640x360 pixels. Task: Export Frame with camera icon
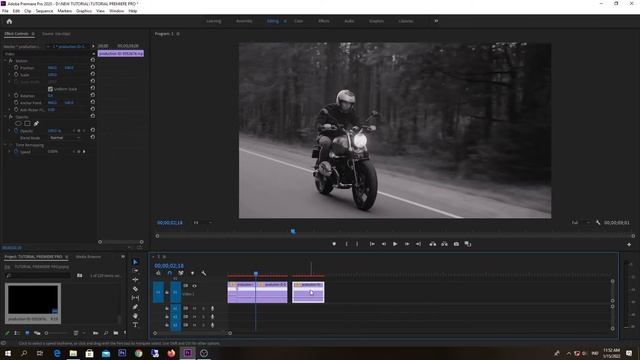(x=456, y=244)
